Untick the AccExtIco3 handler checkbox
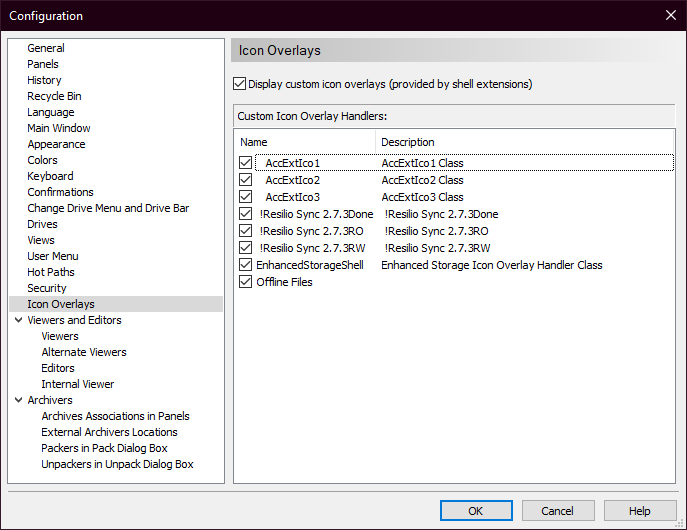Image resolution: width=687 pixels, height=530 pixels. click(x=246, y=197)
